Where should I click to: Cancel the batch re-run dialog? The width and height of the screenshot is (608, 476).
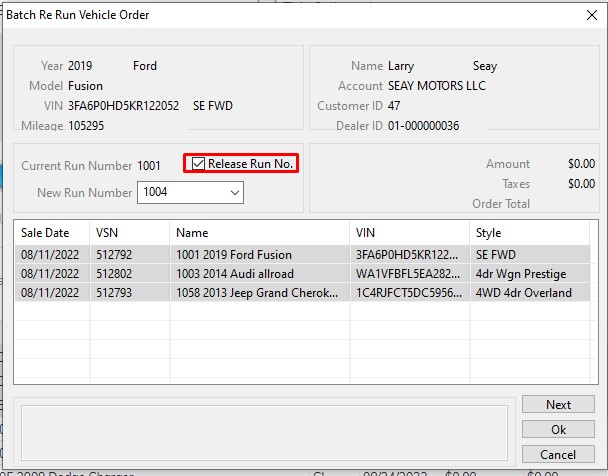558,454
